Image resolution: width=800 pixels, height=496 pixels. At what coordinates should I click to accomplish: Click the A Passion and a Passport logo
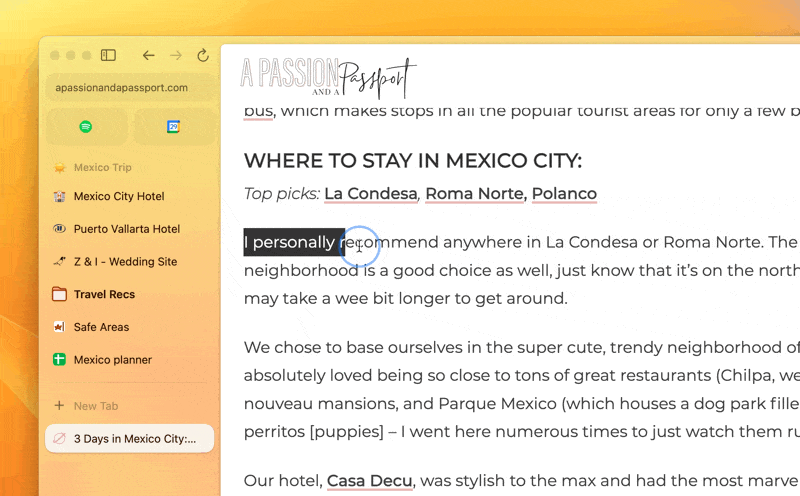(x=328, y=78)
